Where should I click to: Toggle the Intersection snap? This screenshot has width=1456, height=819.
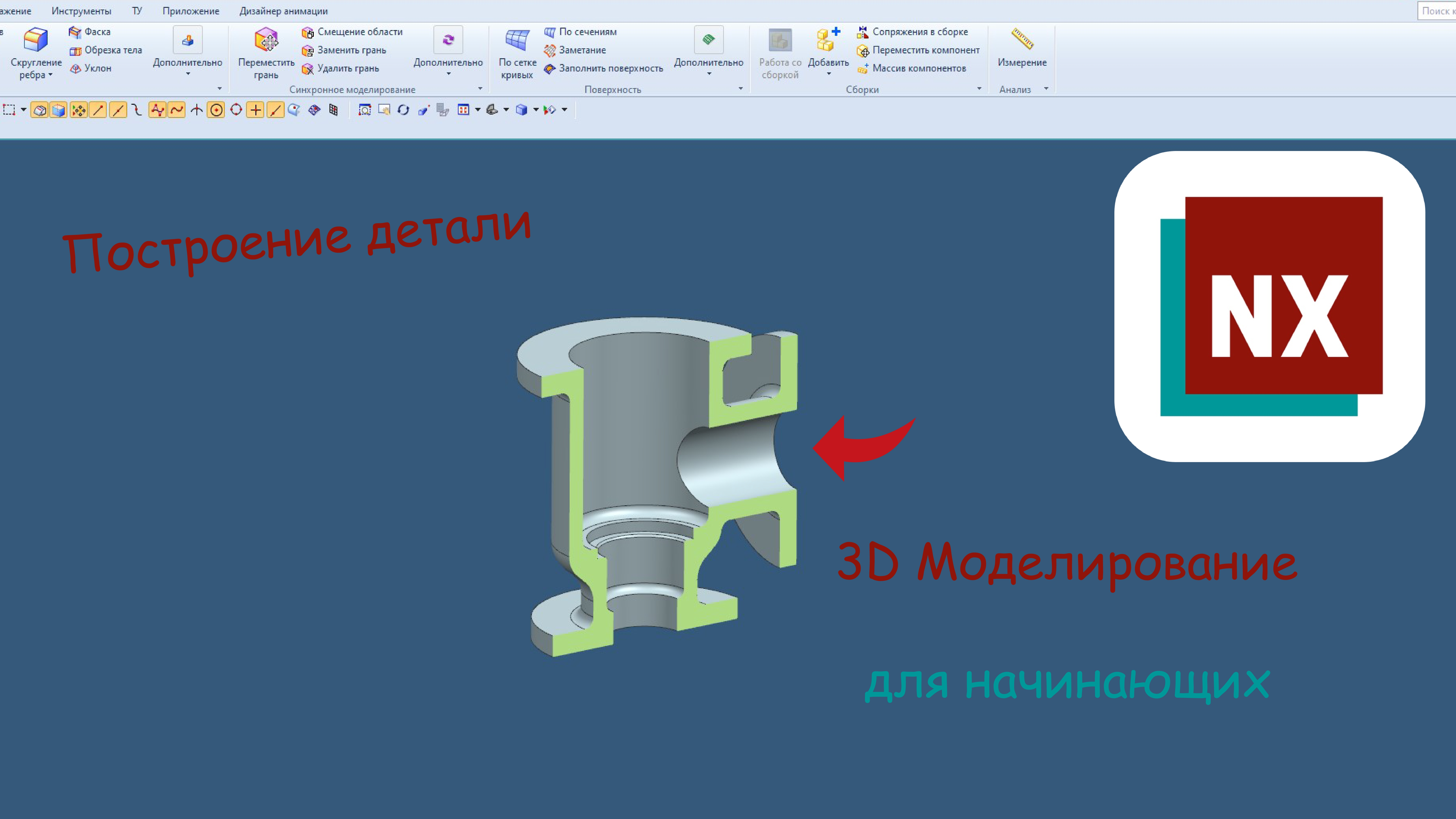[x=197, y=110]
